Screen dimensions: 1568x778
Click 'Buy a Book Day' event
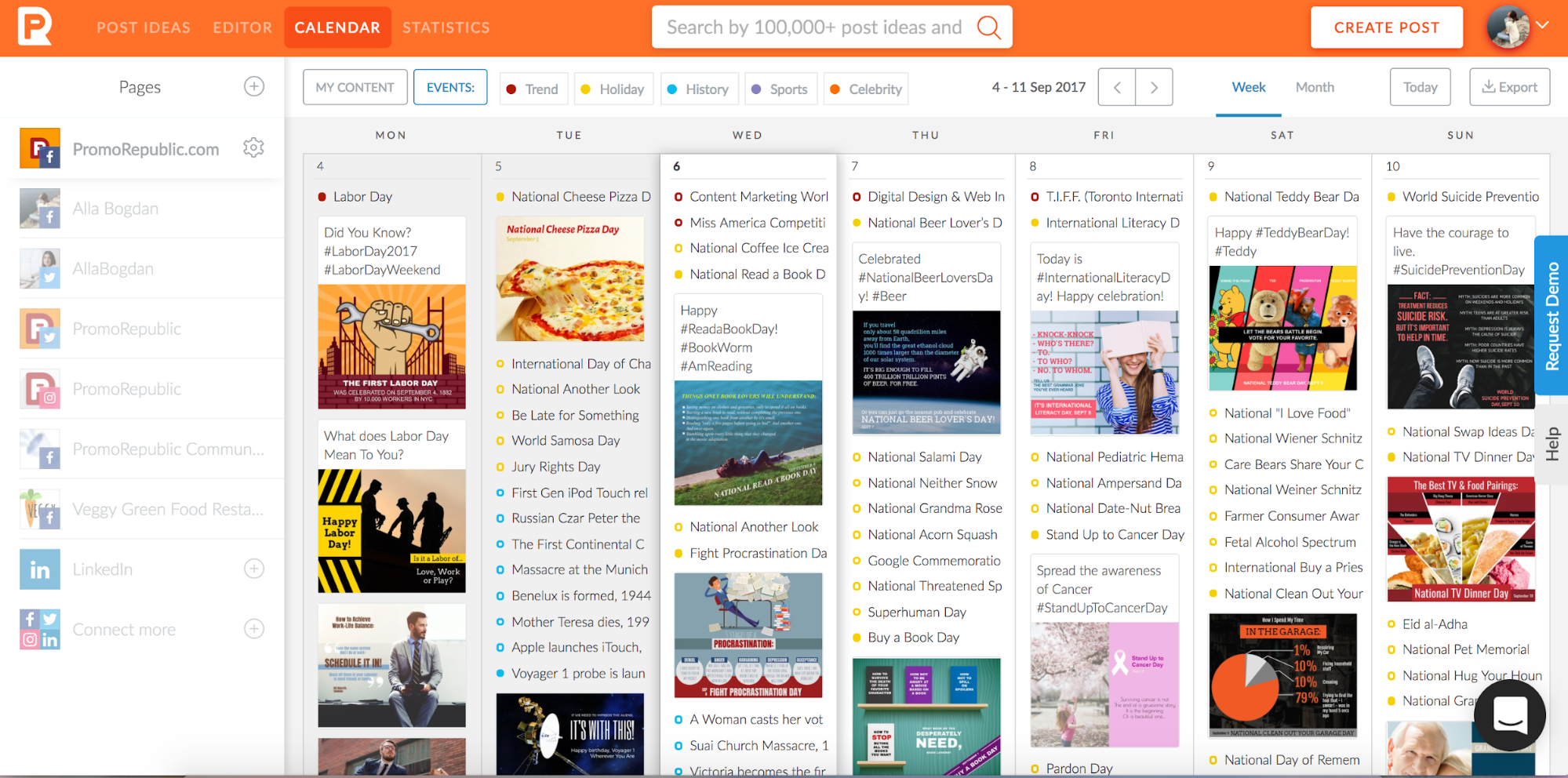tap(913, 638)
